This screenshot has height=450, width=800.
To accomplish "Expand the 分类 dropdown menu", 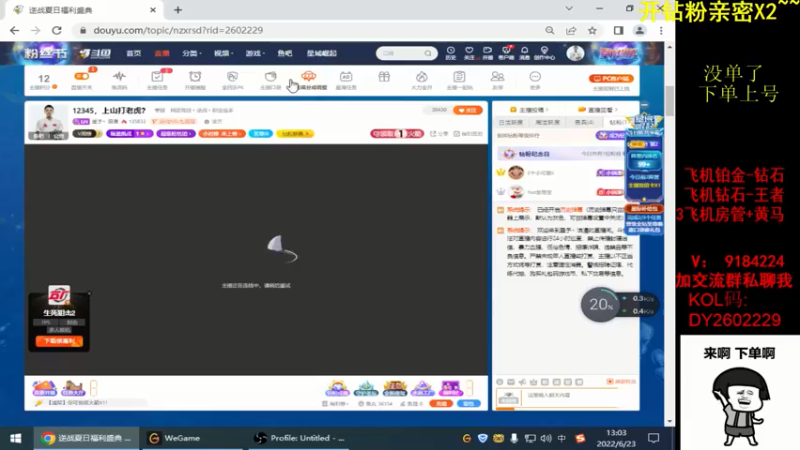I will coord(192,53).
